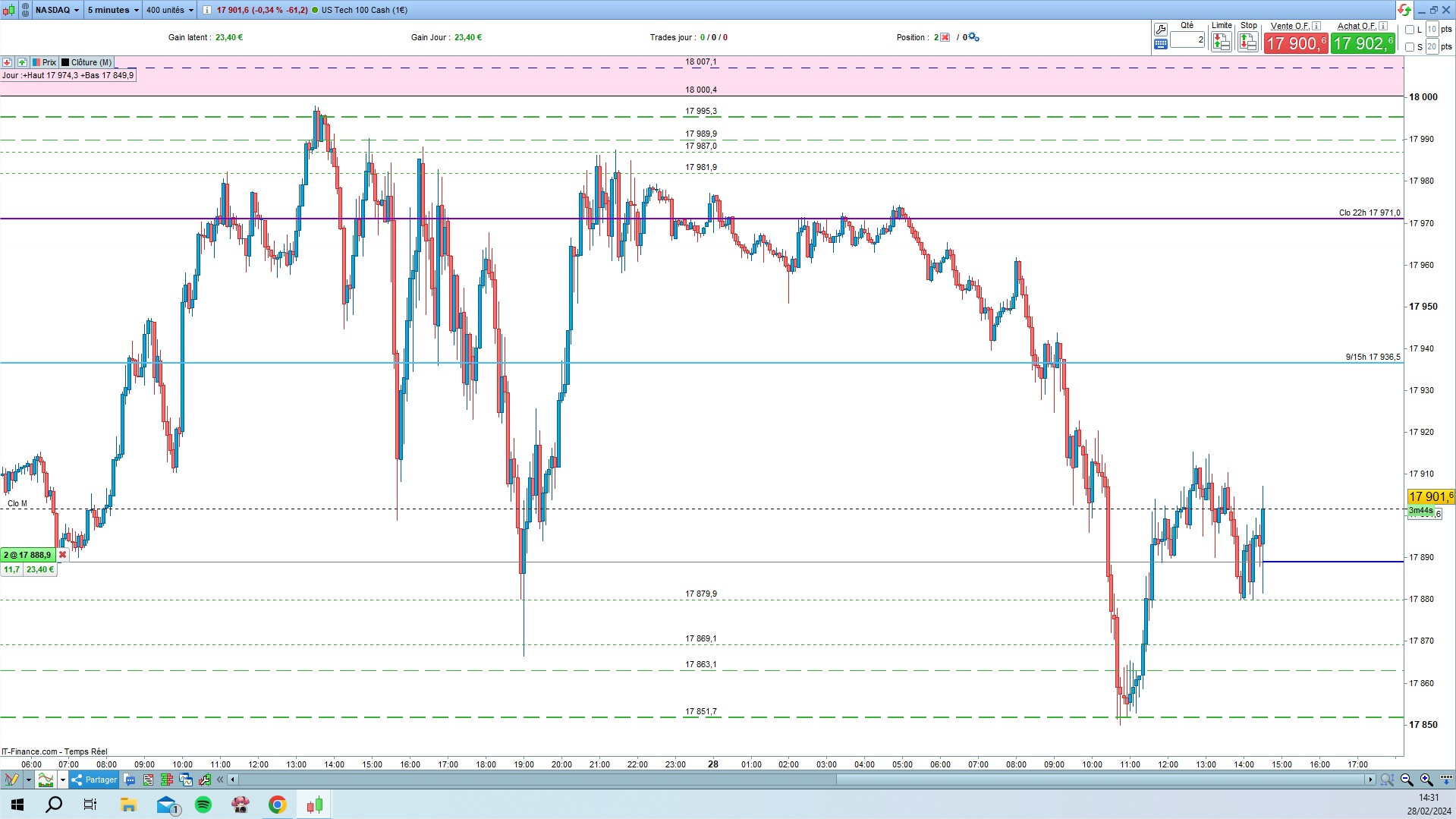The width and height of the screenshot is (1456, 819).
Task: Open the order settings wrench icon
Action: (1160, 30)
